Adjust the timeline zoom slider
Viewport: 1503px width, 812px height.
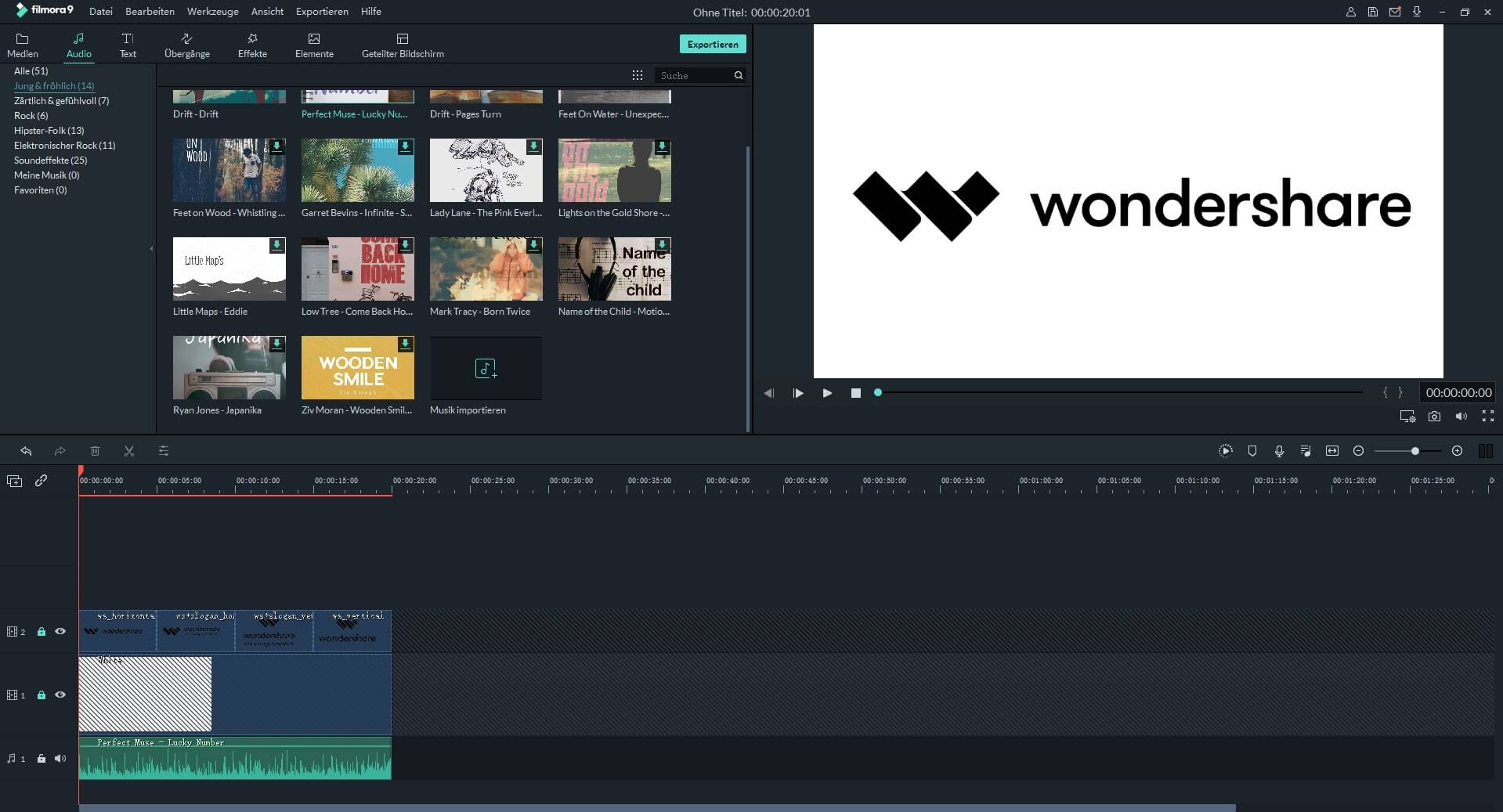click(x=1407, y=451)
